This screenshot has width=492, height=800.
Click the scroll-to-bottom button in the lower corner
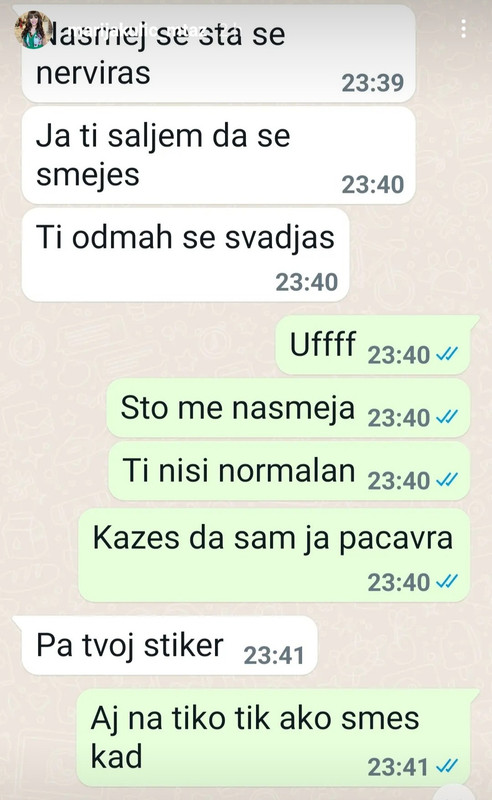click(453, 793)
